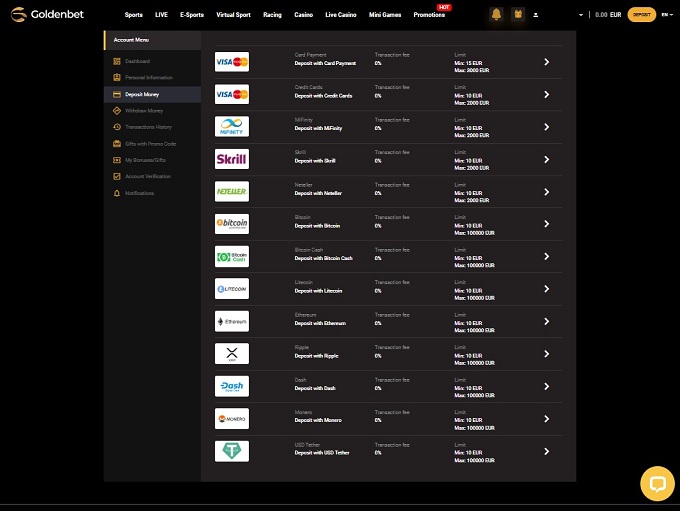Open the gift box icon in header
Viewport: 680px width, 511px height.
[x=517, y=15]
